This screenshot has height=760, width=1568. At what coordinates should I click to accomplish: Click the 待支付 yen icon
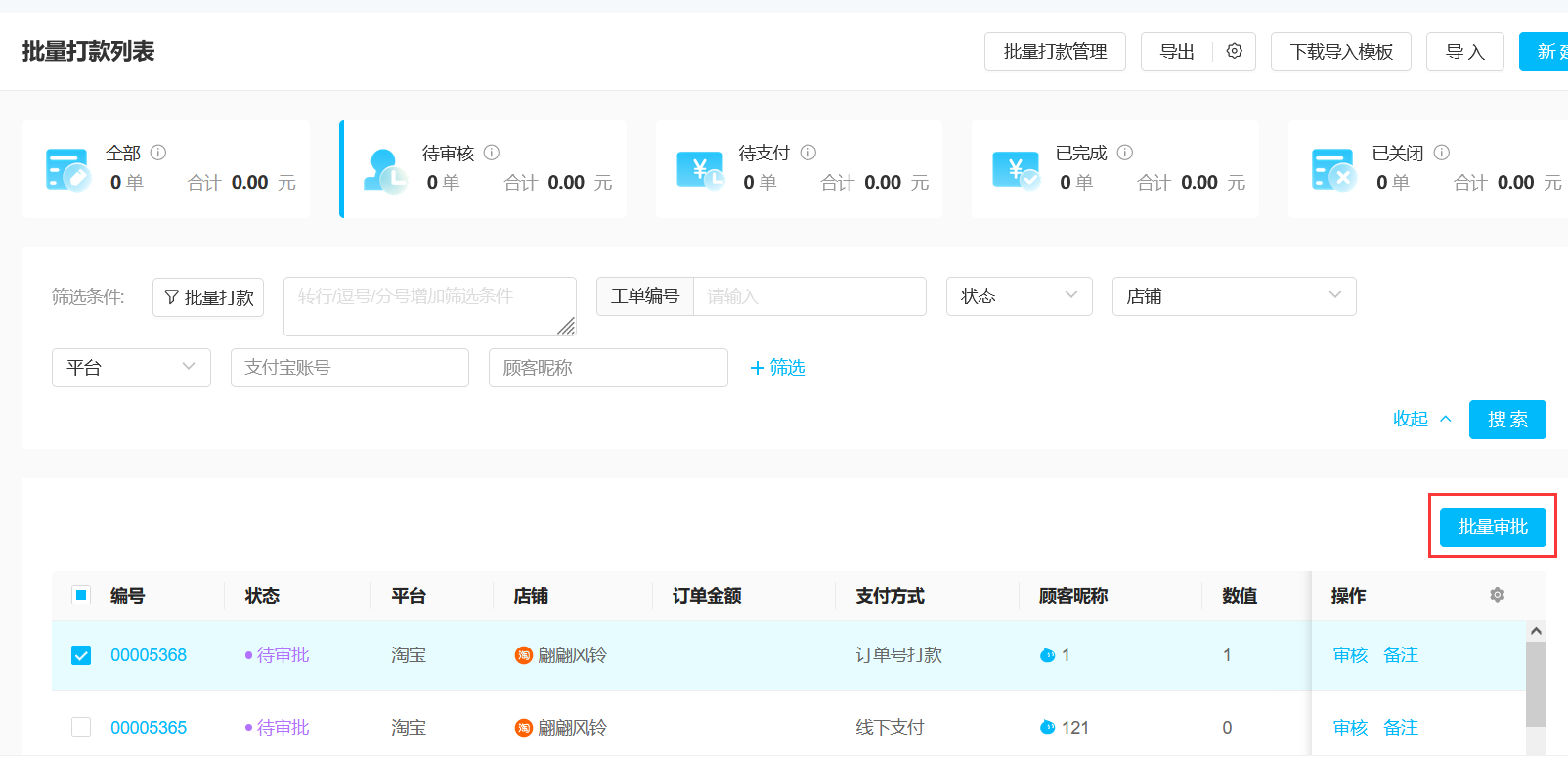tap(701, 170)
